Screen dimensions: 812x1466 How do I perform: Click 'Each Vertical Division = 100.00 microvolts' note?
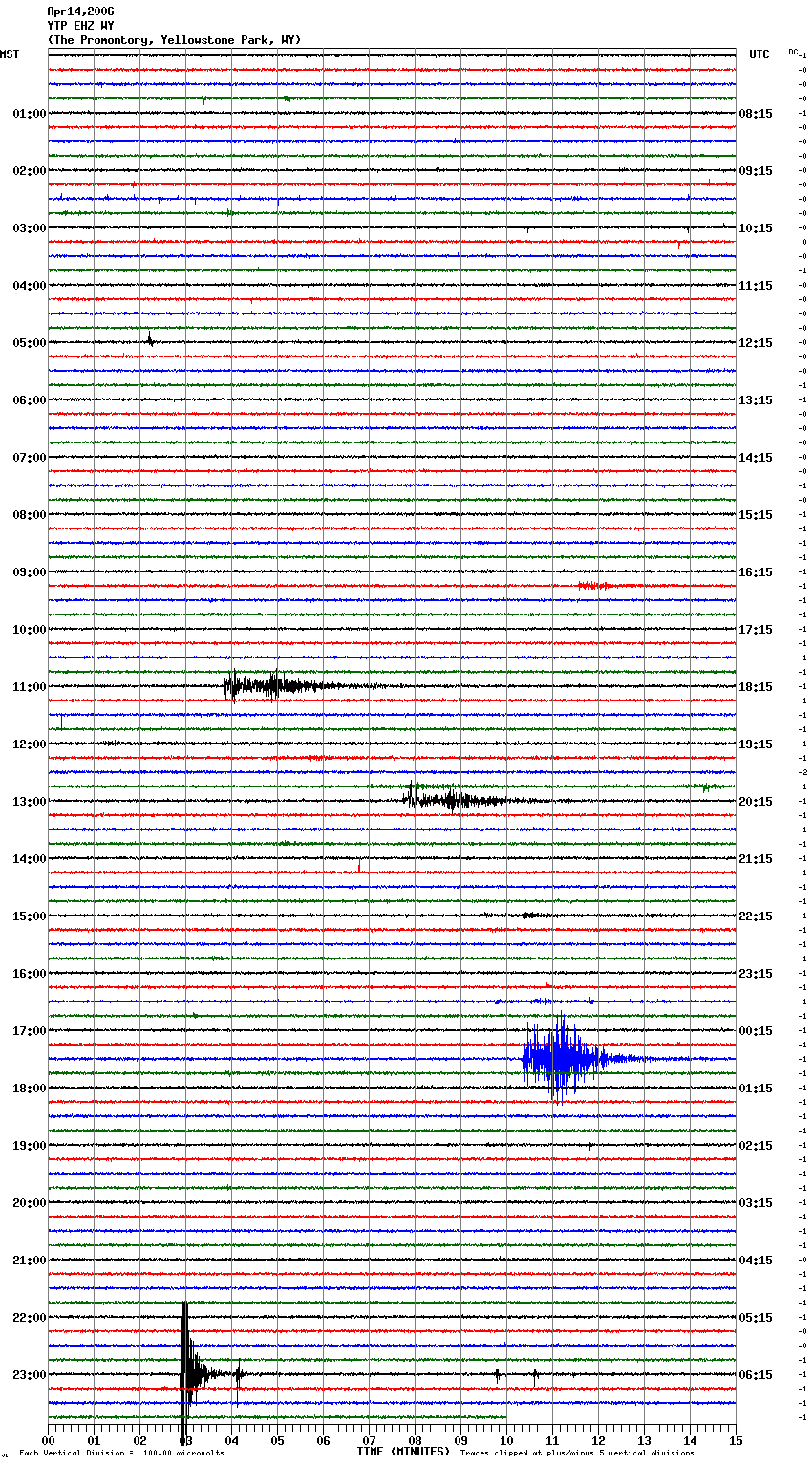click(121, 1453)
